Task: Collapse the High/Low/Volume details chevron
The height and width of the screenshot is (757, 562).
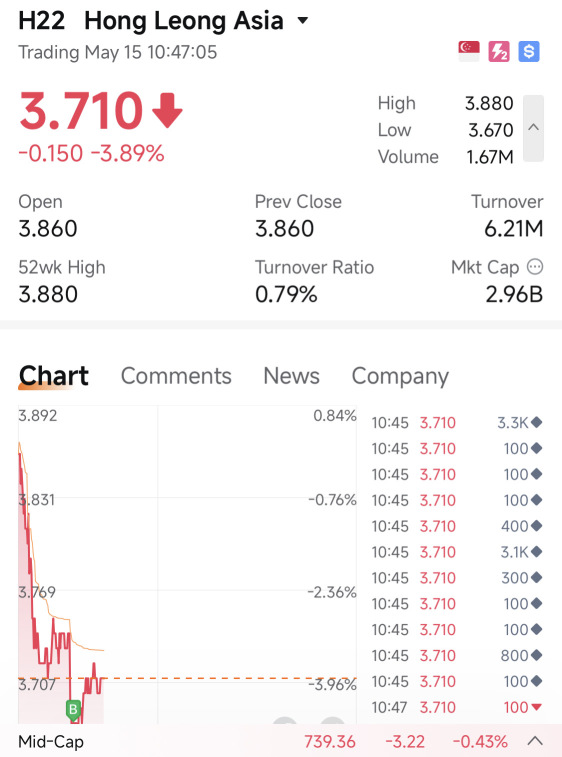Action: pos(534,128)
